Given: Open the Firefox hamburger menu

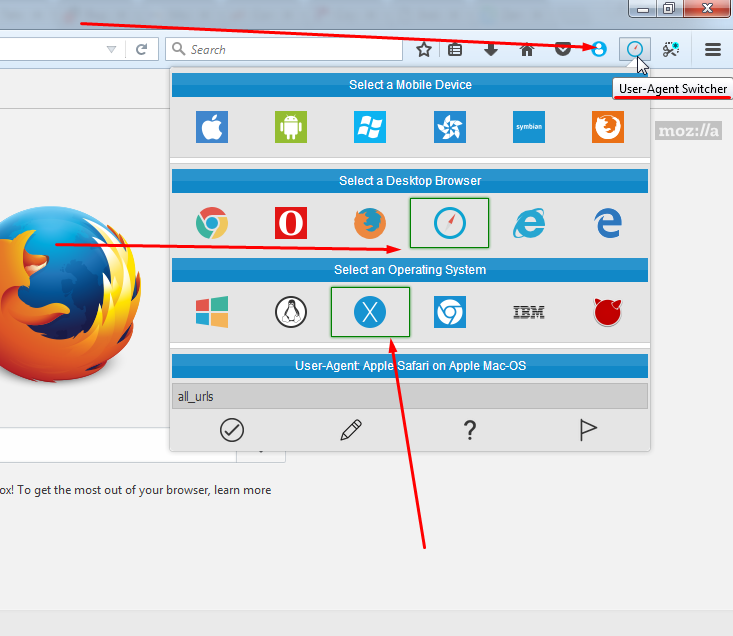Looking at the screenshot, I should 713,49.
